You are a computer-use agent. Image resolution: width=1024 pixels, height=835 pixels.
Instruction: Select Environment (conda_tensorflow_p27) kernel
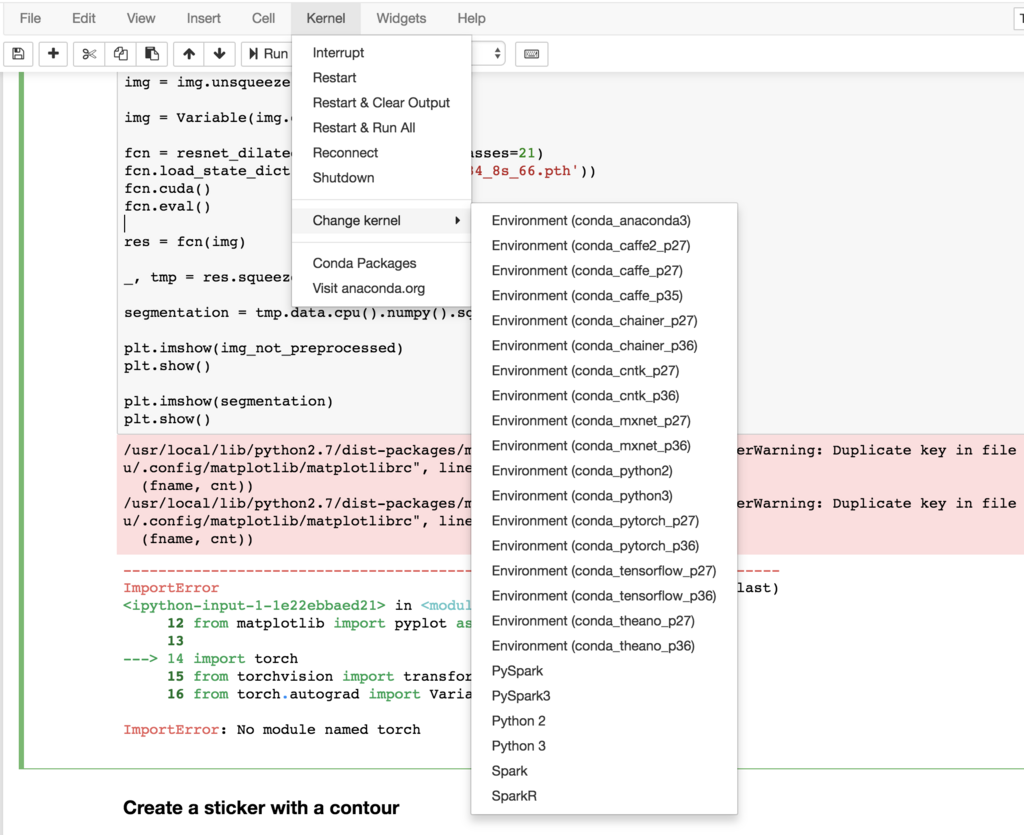click(x=604, y=571)
